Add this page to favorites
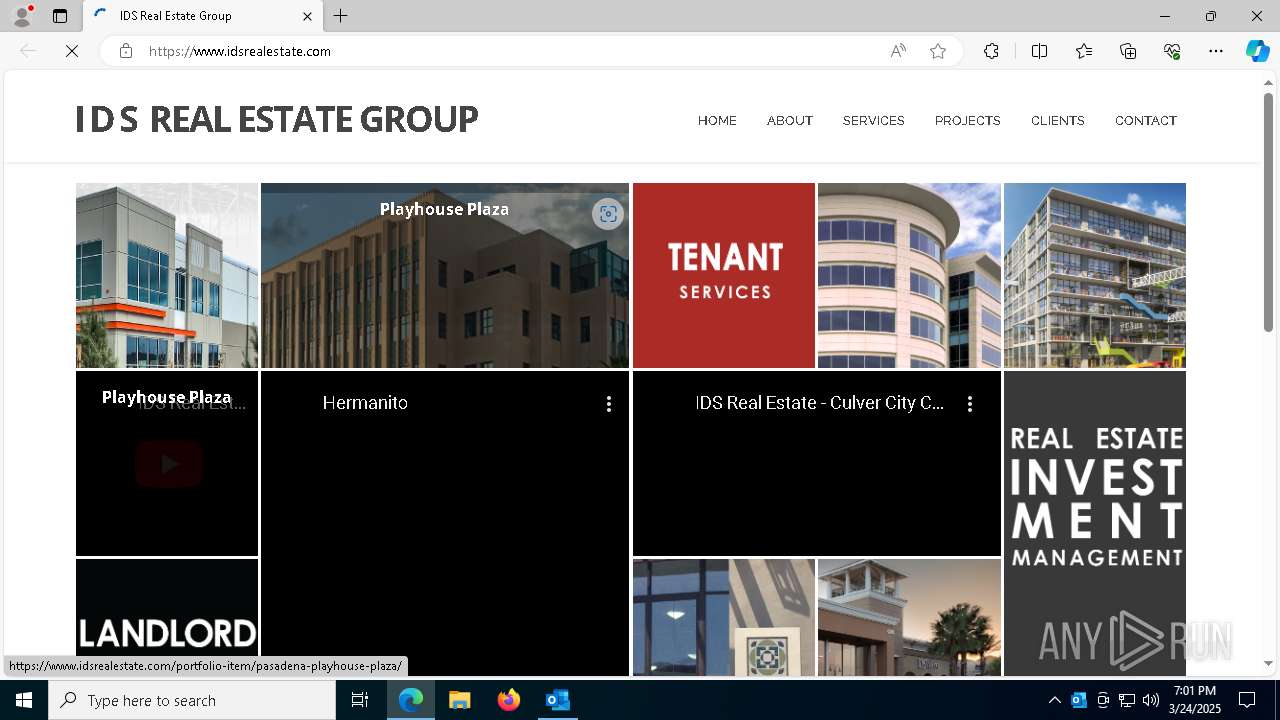 pyautogui.click(x=938, y=51)
